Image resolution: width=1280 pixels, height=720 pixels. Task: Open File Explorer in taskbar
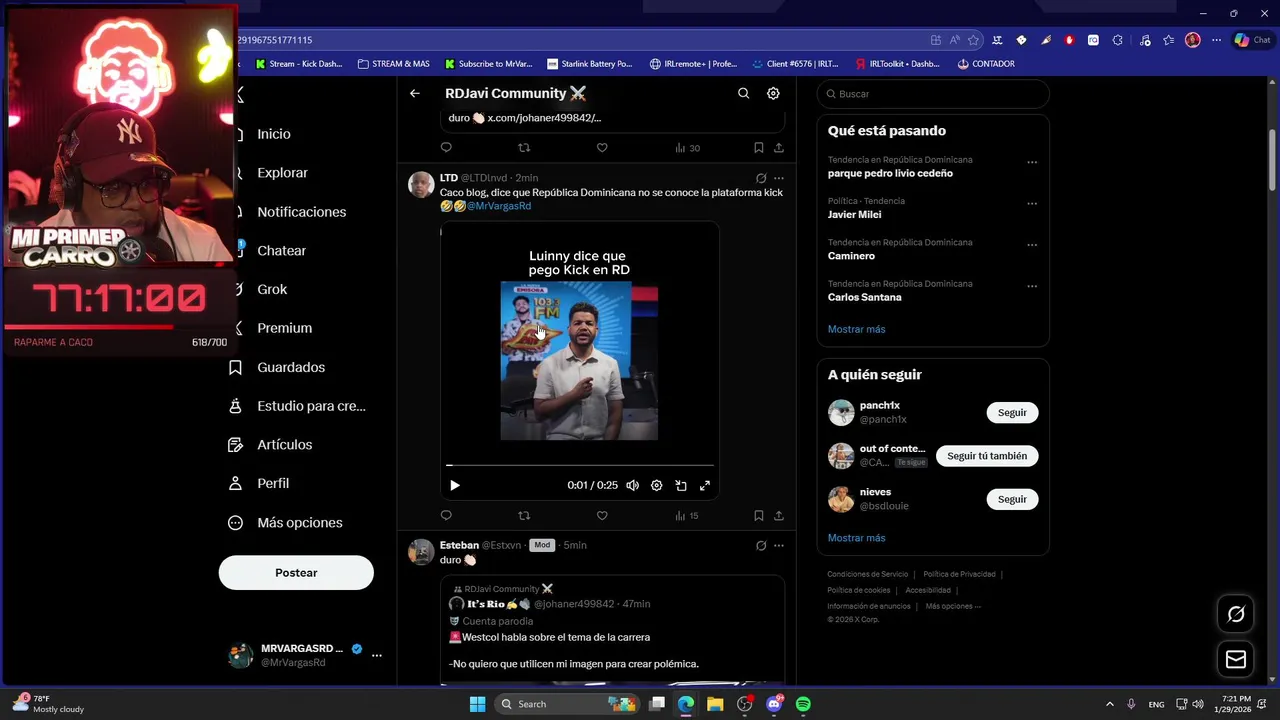point(715,704)
